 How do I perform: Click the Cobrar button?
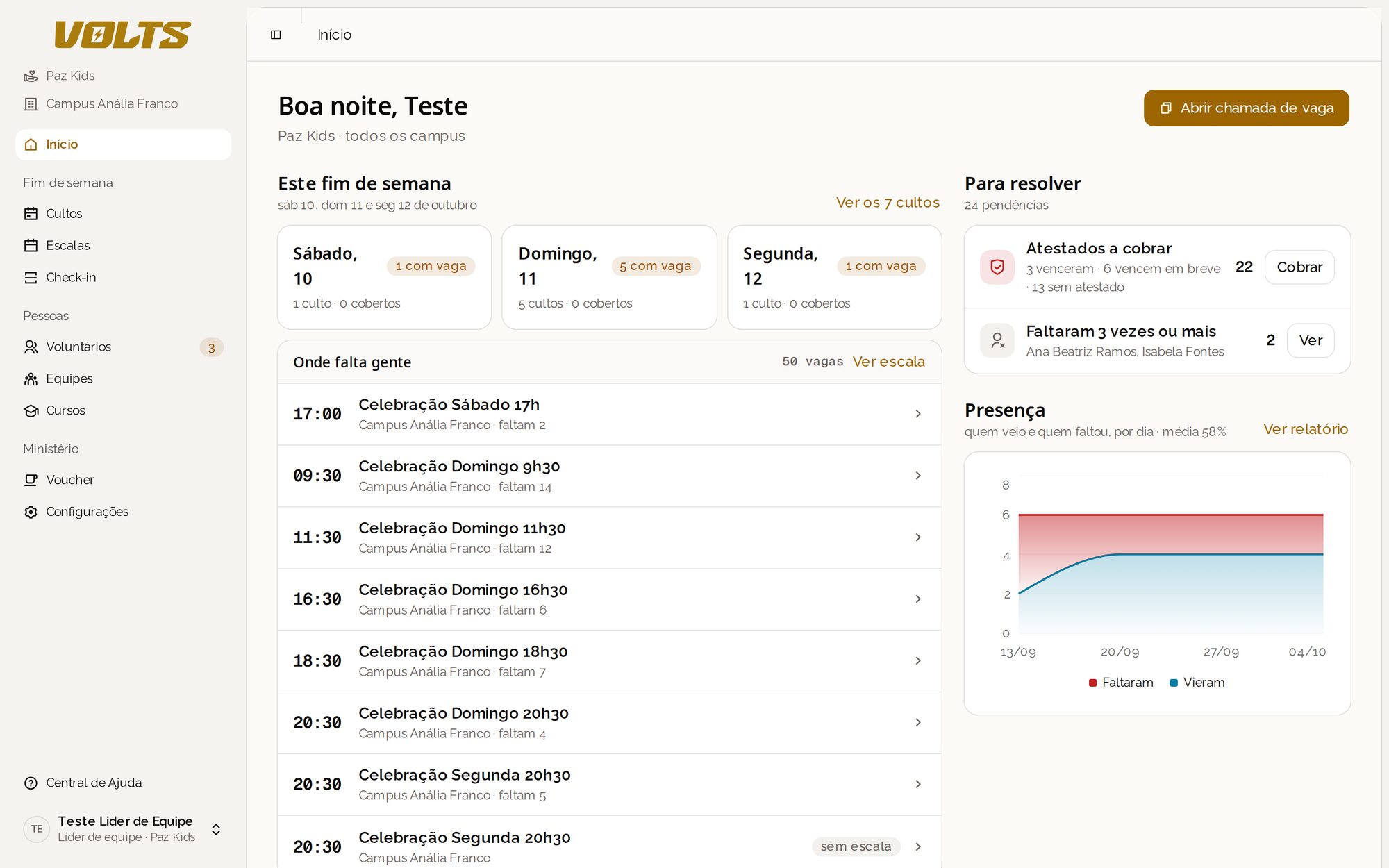point(1299,267)
